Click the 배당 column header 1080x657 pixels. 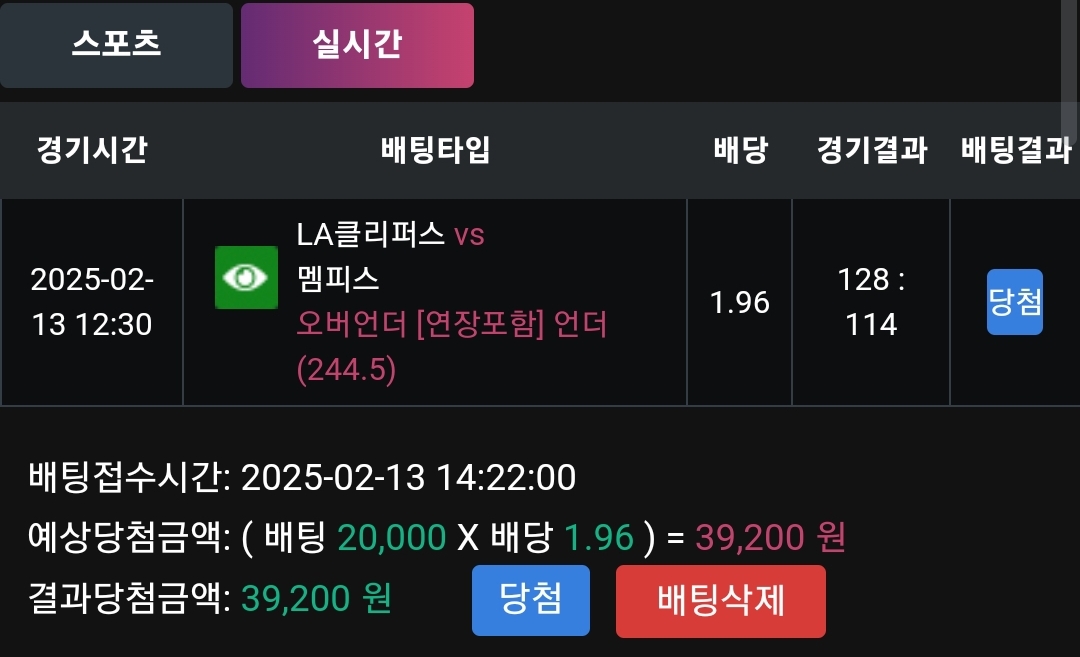pos(740,151)
